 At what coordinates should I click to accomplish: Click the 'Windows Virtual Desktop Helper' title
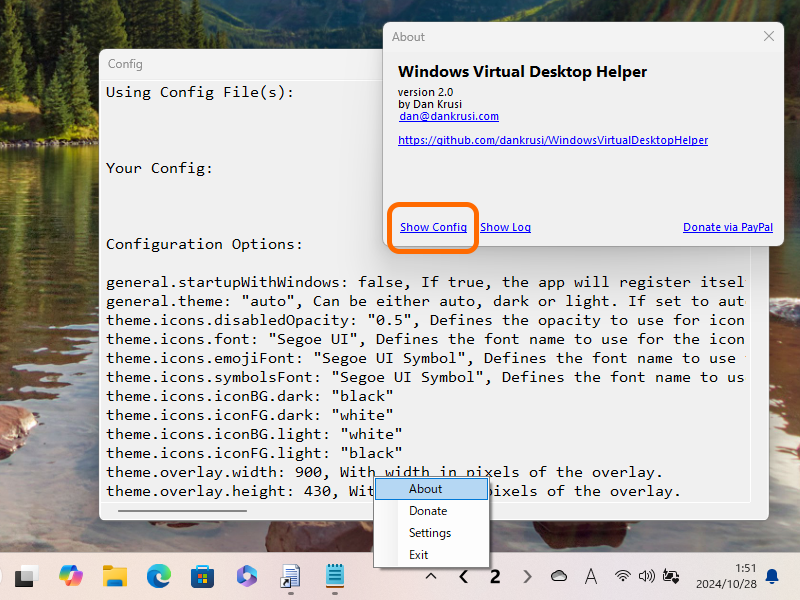(522, 71)
